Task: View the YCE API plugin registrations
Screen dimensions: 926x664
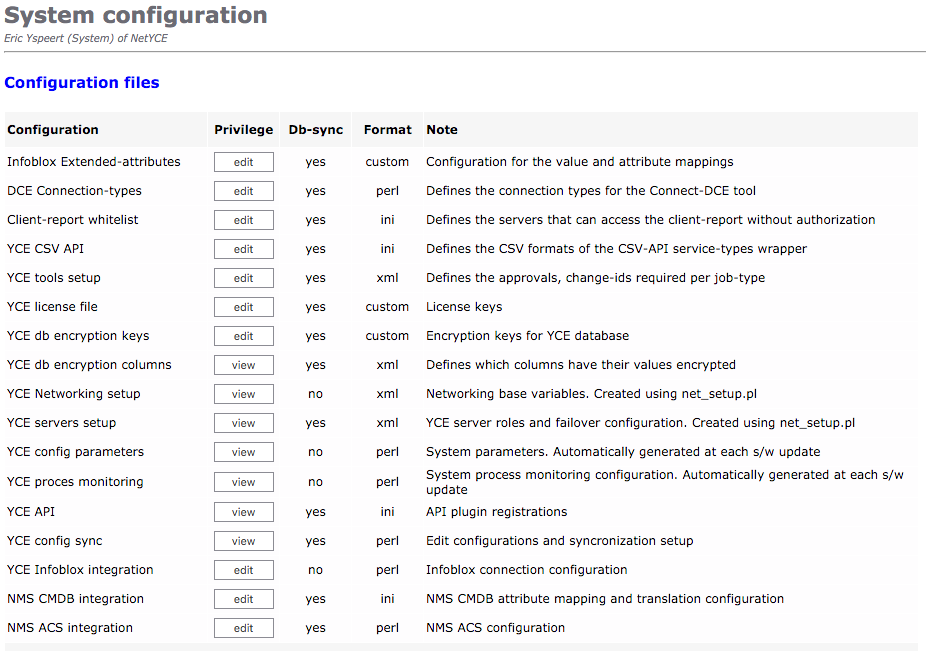Action: [x=243, y=511]
